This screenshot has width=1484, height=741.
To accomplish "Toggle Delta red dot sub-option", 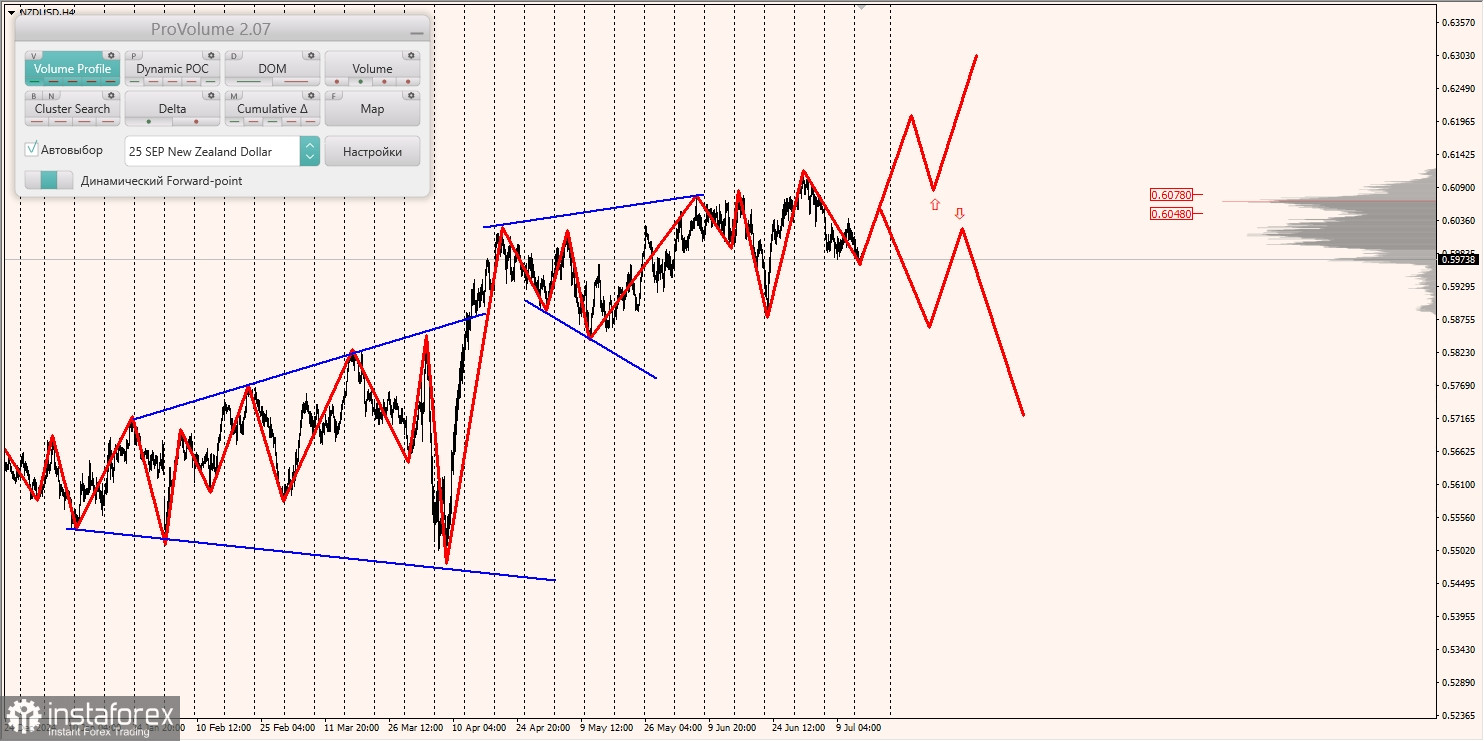I will click(x=196, y=121).
